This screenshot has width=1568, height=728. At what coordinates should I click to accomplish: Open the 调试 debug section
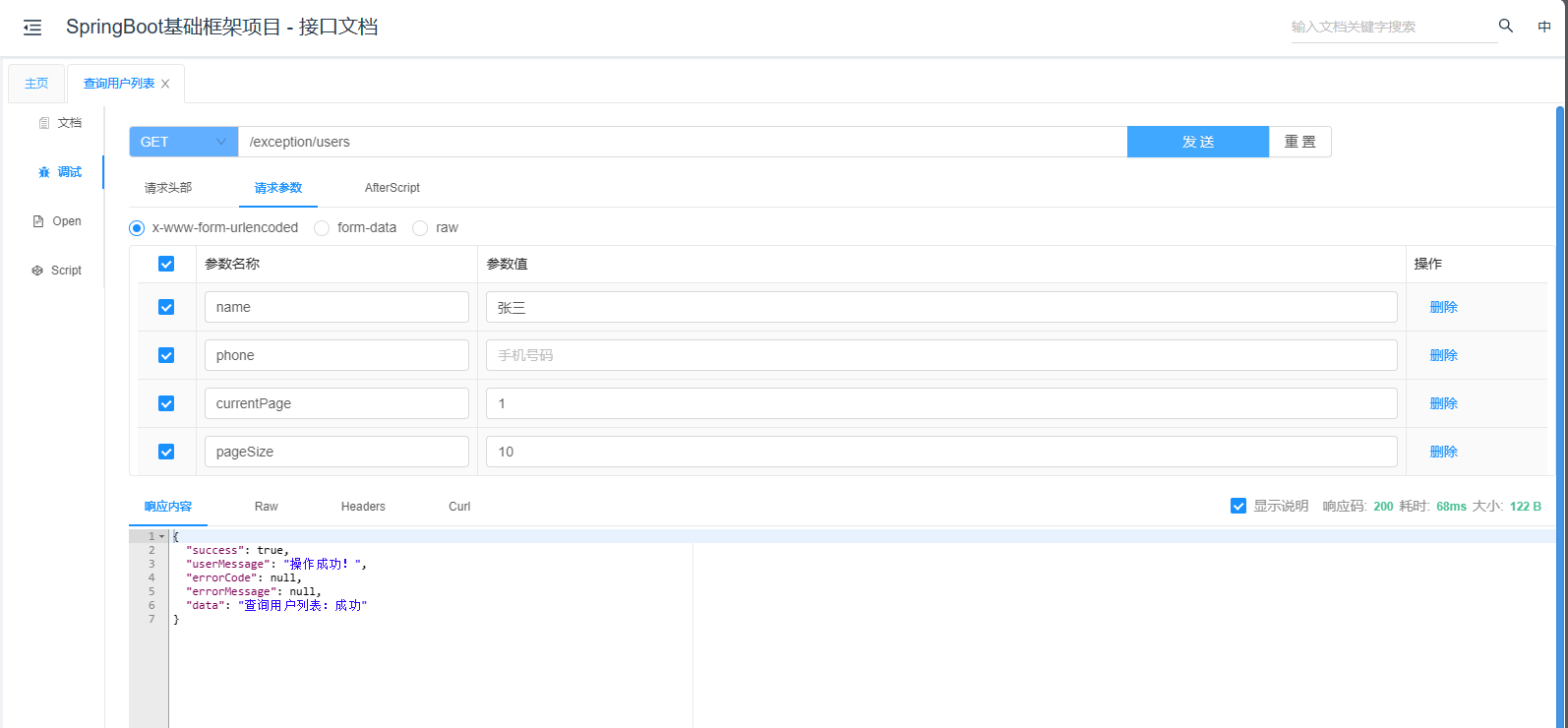pyautogui.click(x=60, y=172)
